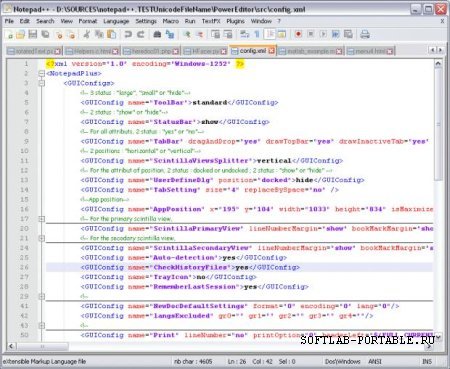Close the matlab_example.m tab
450x369 pixels.
[339, 52]
